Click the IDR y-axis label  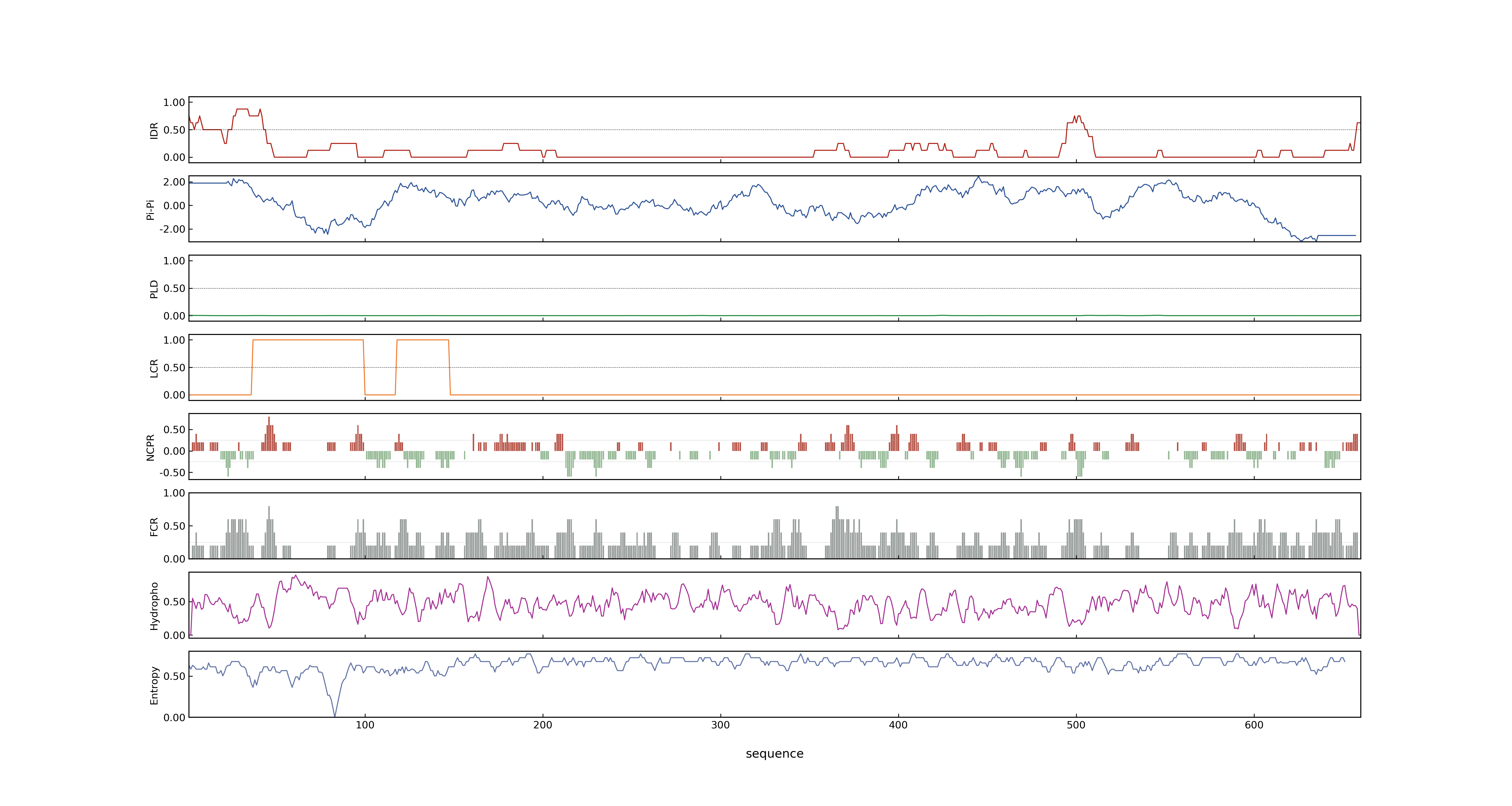(x=154, y=130)
